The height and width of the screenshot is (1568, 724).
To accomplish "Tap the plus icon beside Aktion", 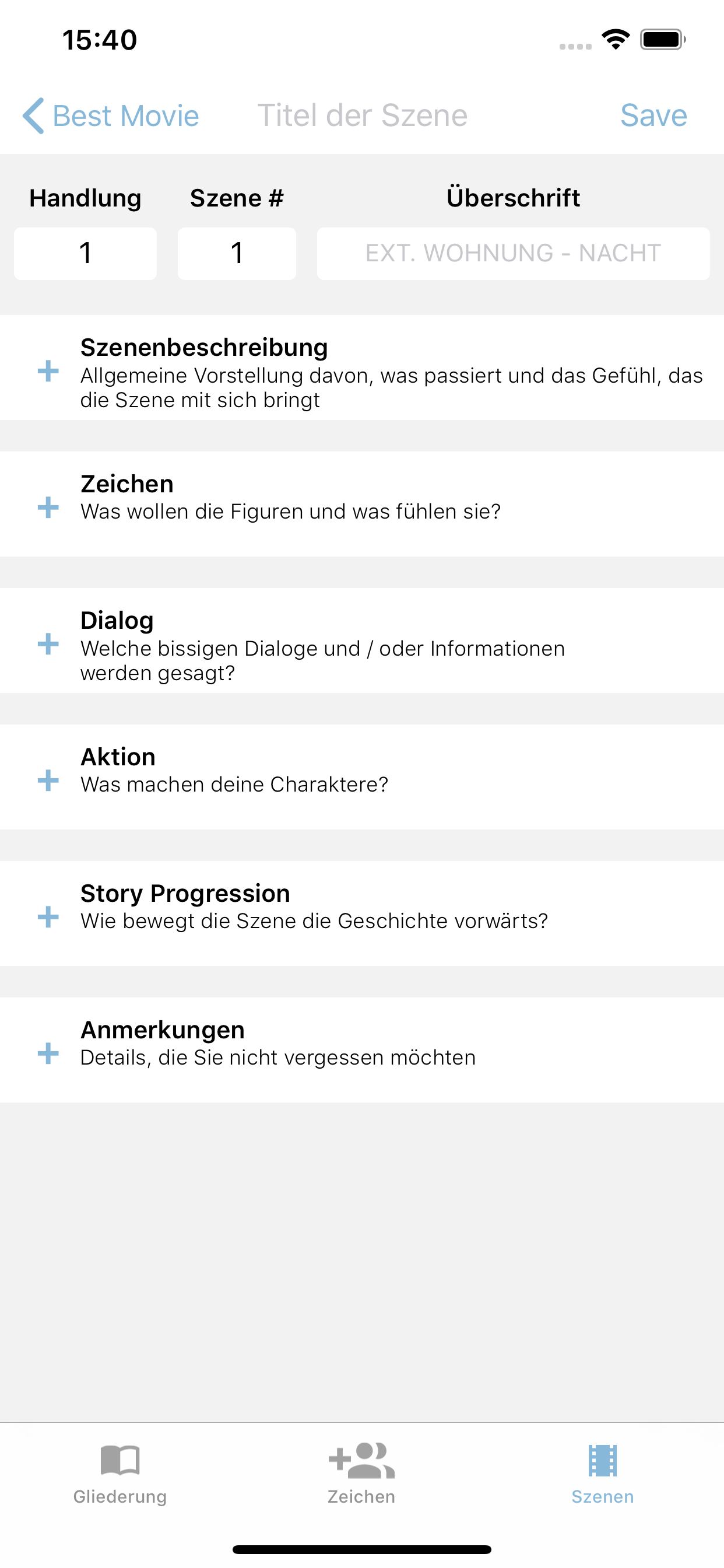I will [48, 780].
